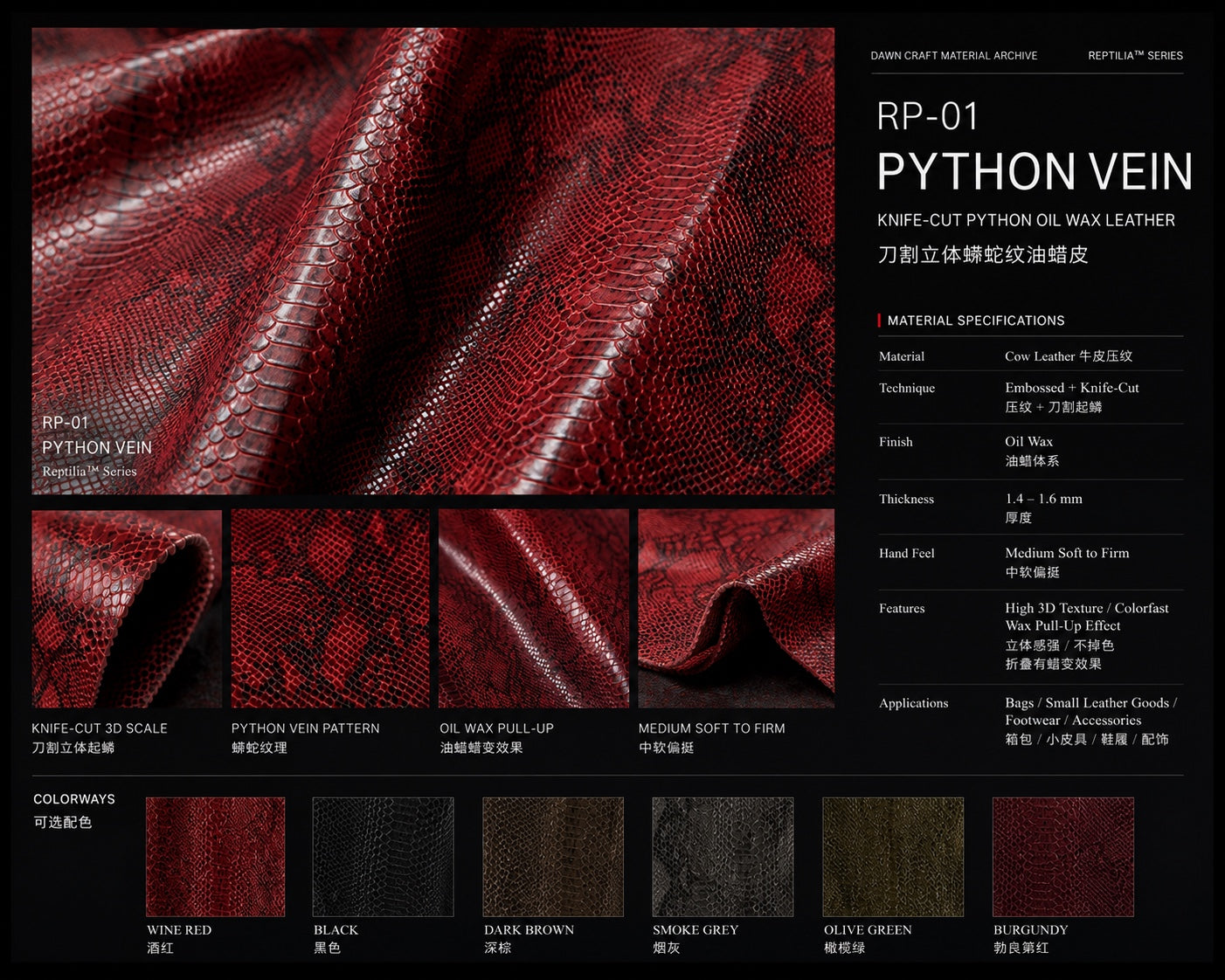Click the 'Material' specification label

(x=902, y=356)
